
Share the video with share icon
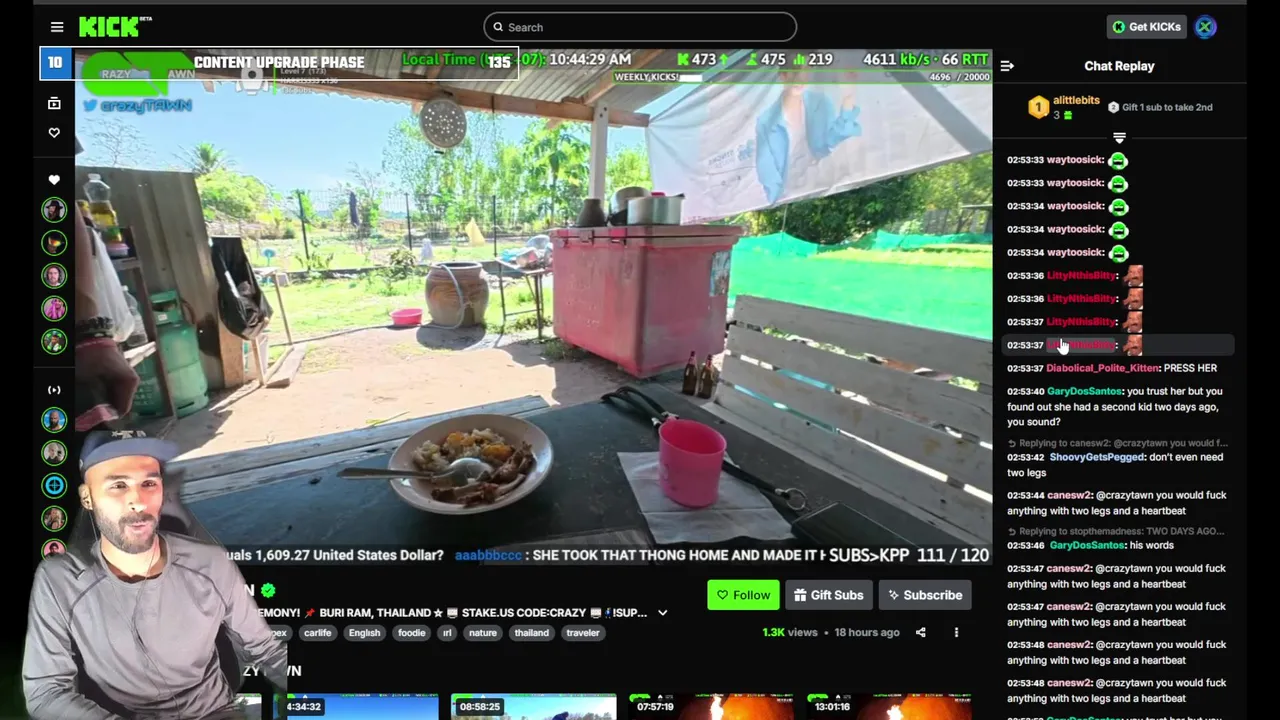coord(921,632)
